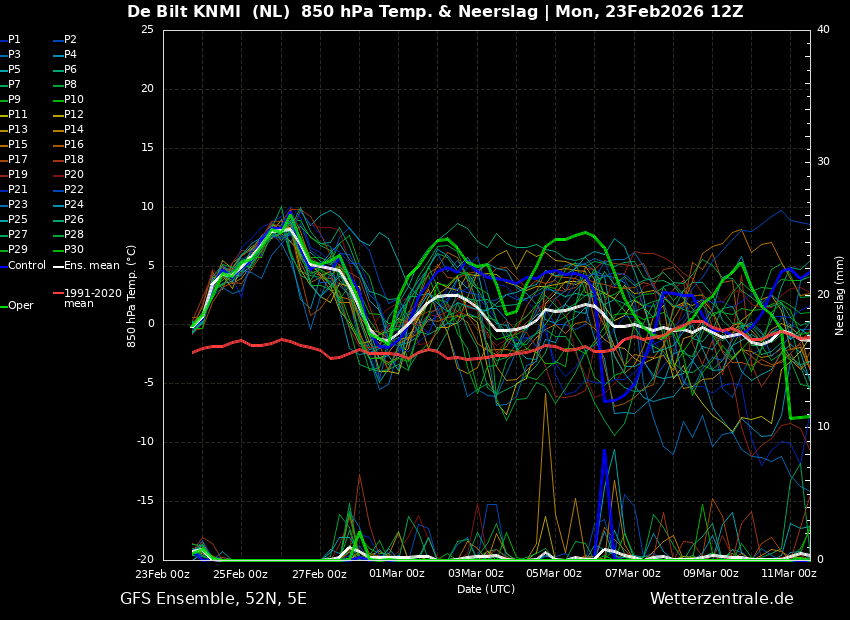This screenshot has width=850, height=620.
Task: Select the Oper legend entry
Action: [20, 306]
